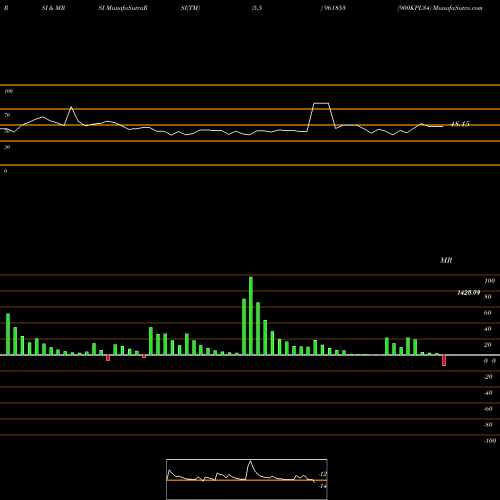Click the -14 label in mini chart
Image resolution: width=500 pixels, height=500 pixels.
coord(322,486)
